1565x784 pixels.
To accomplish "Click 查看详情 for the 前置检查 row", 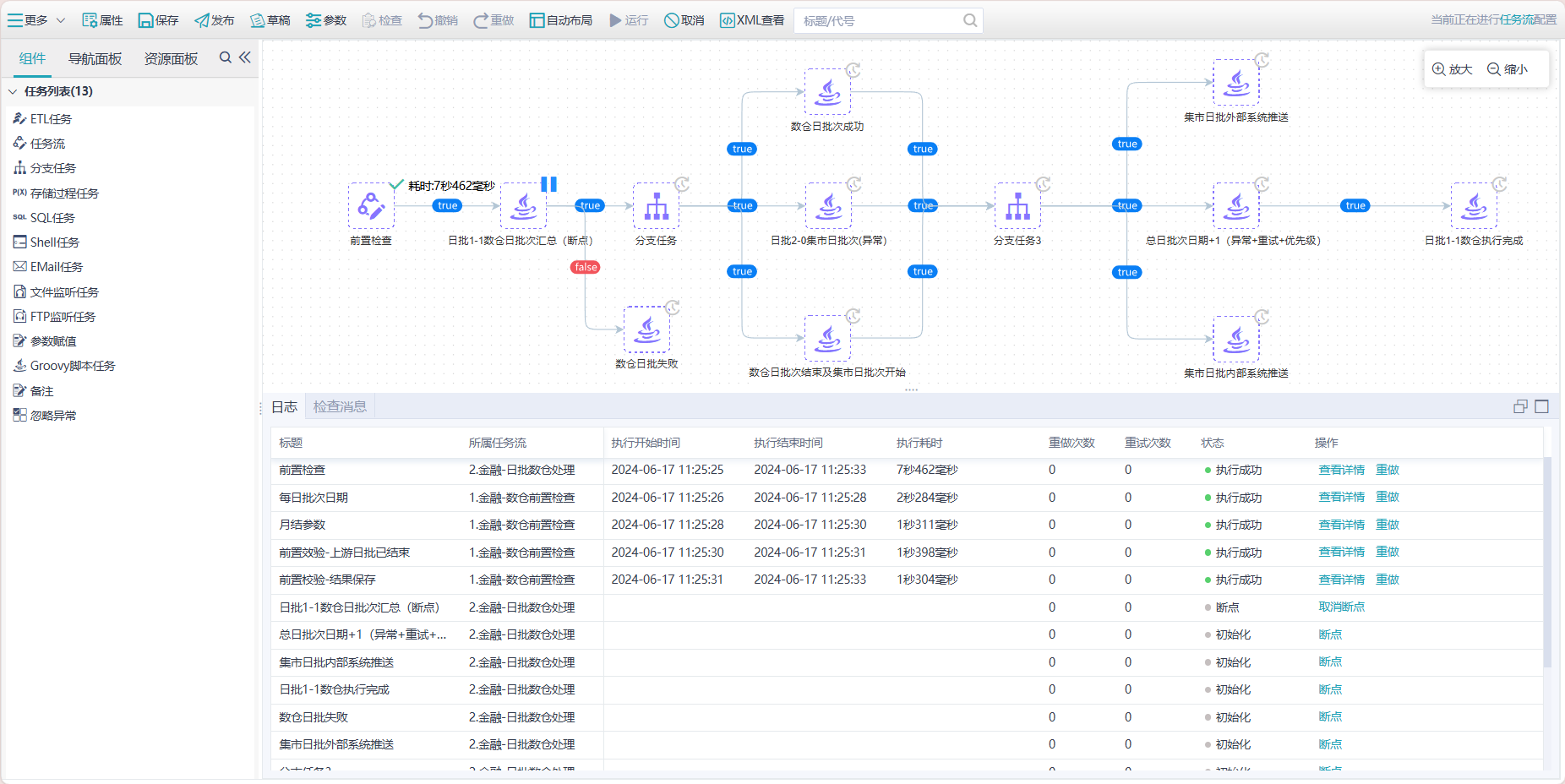I will coord(1341,470).
